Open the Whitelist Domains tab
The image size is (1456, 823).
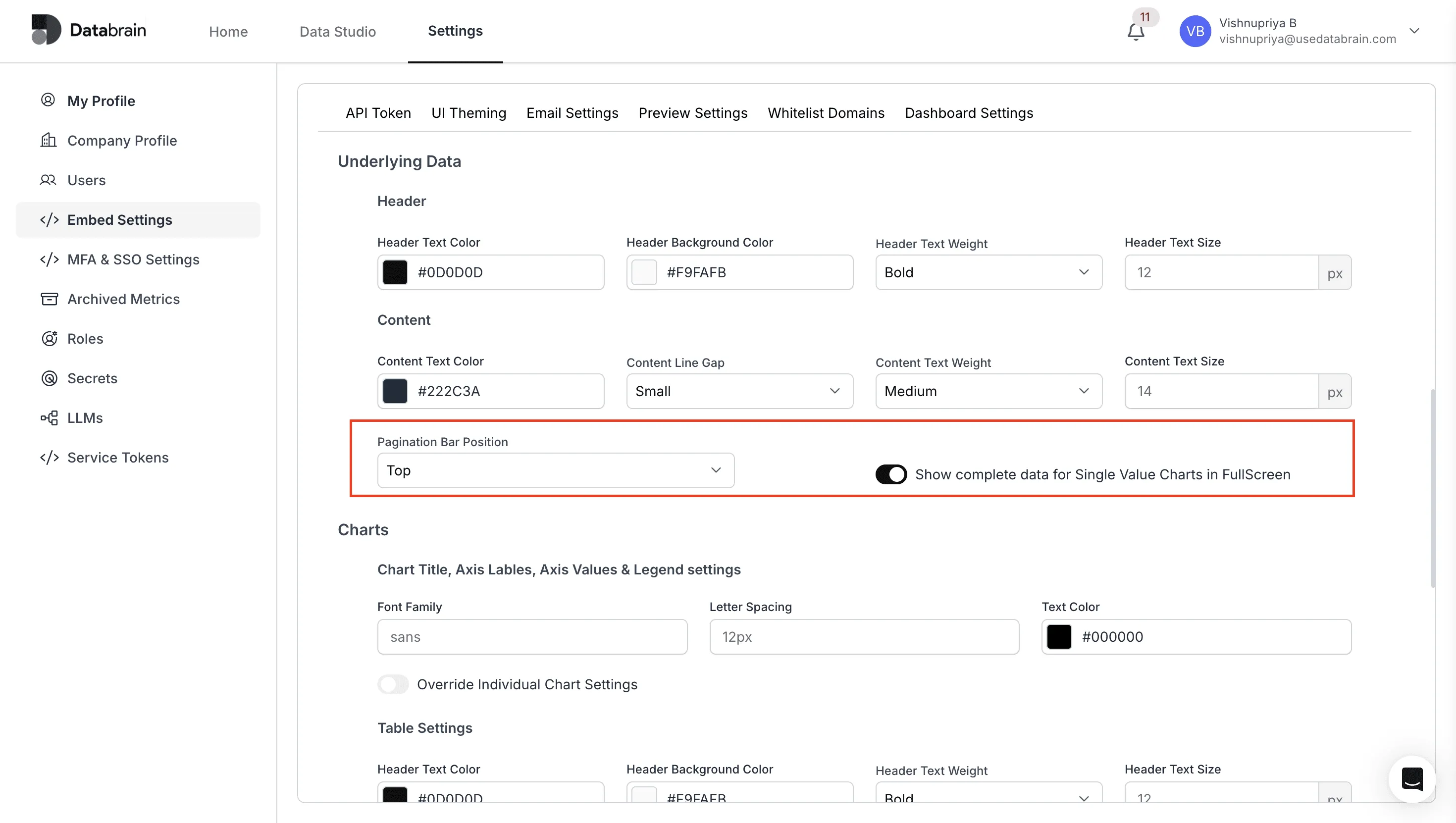point(826,113)
